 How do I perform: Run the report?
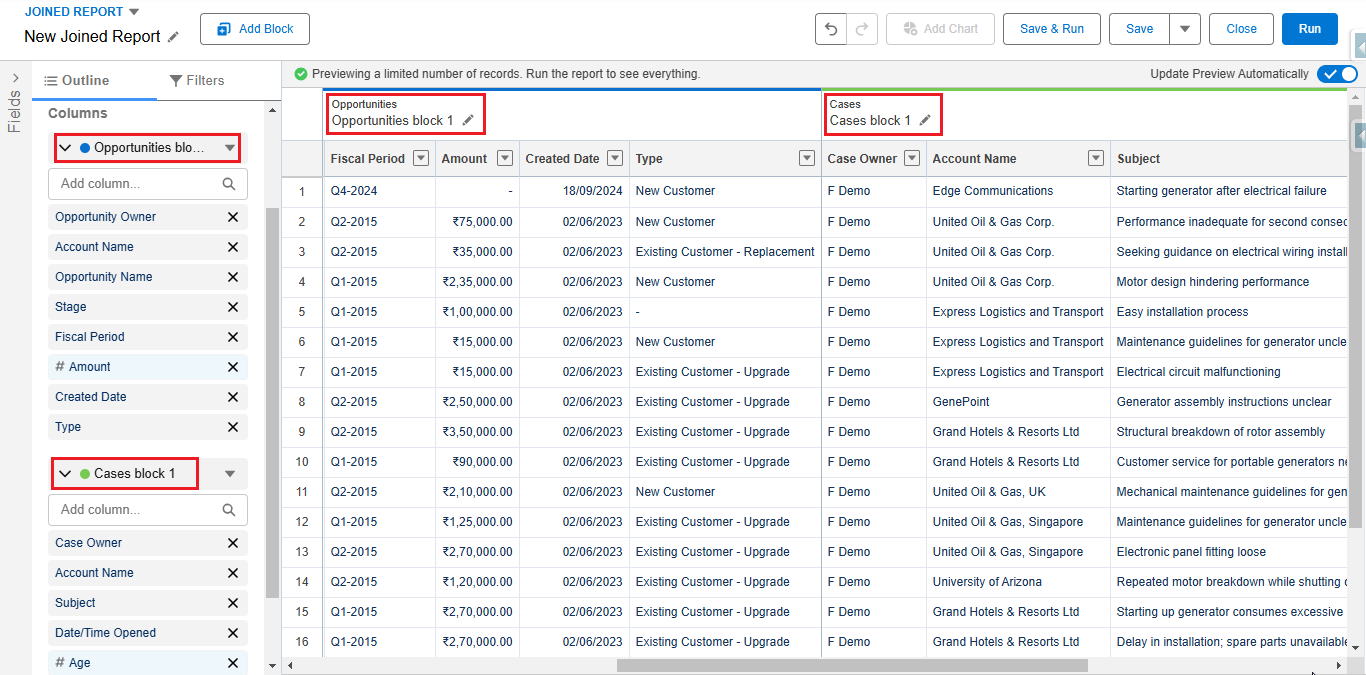pos(1309,29)
